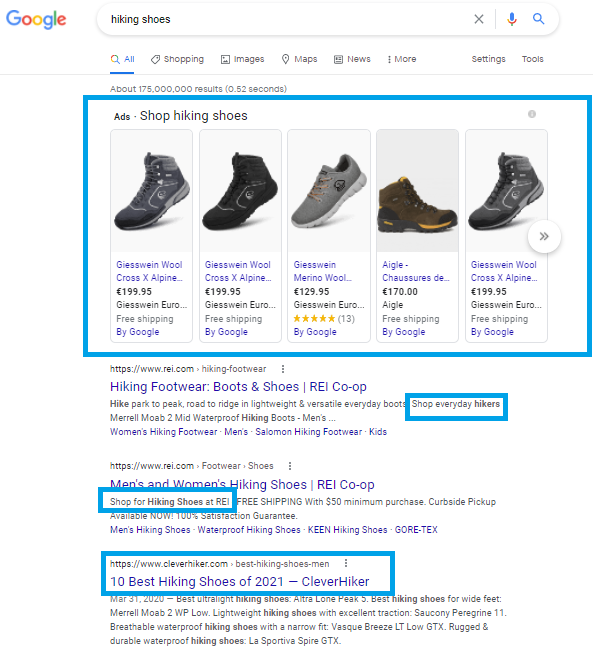
Task: Click the magnifier search button
Action: pos(538,19)
